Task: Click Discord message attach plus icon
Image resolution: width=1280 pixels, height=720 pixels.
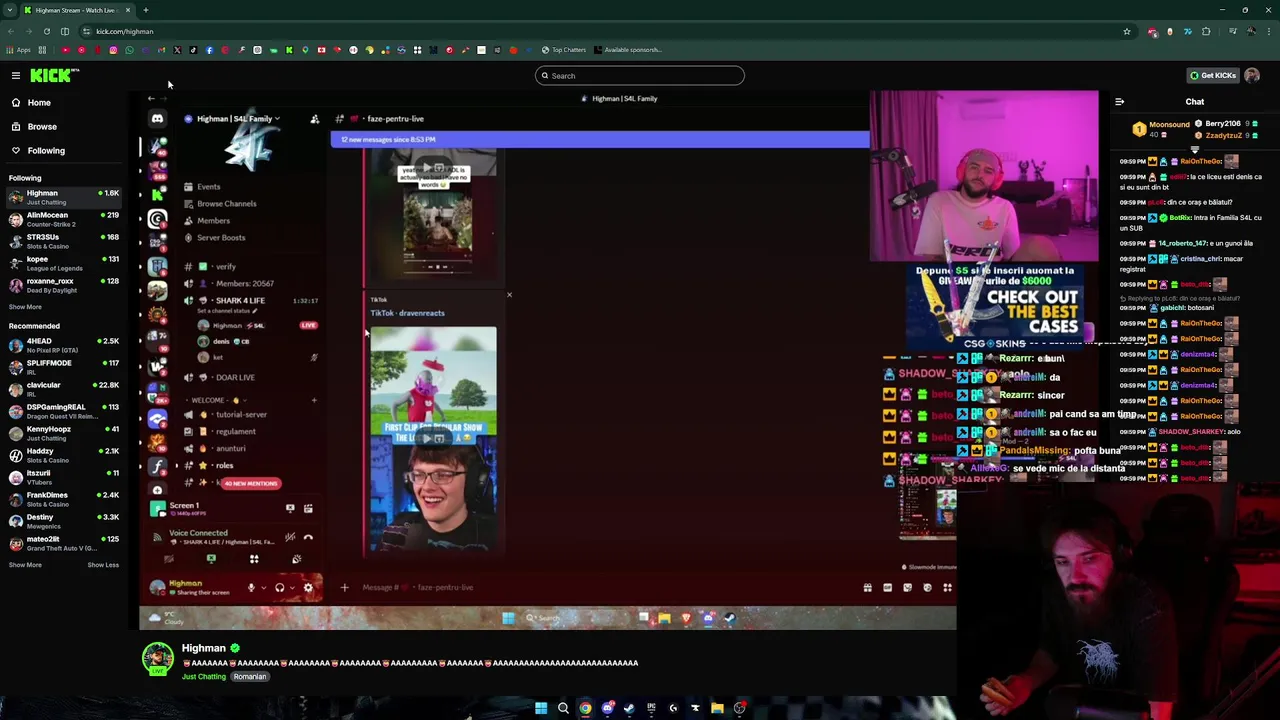Action: pos(344,588)
